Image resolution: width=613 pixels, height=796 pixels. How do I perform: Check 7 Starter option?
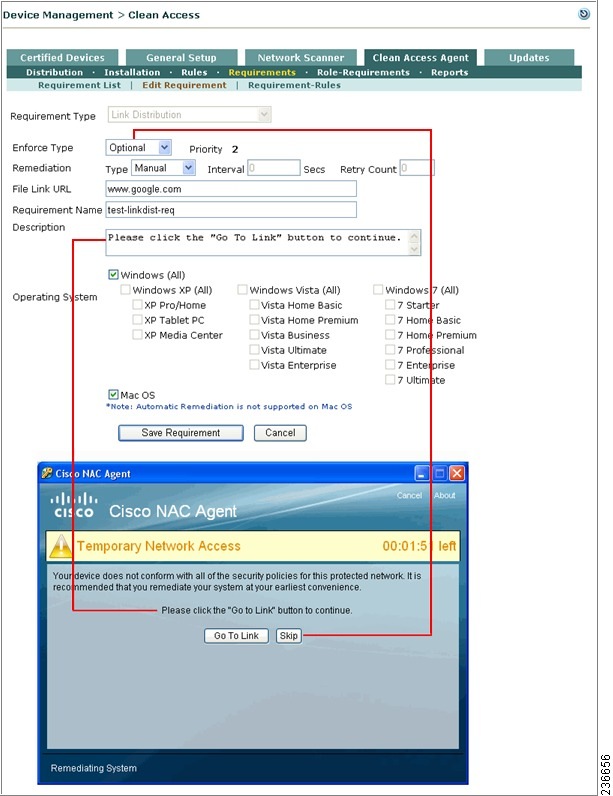point(390,305)
